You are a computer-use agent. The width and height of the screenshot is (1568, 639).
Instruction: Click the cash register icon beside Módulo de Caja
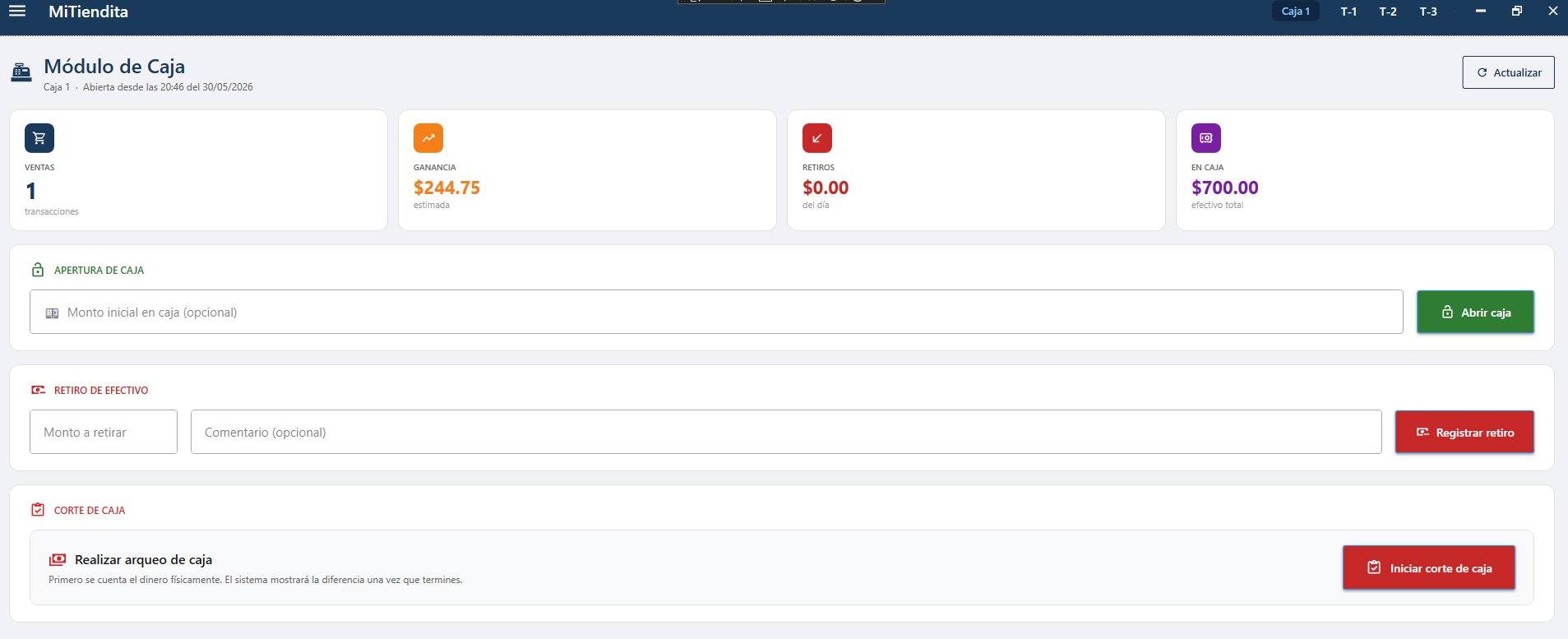tap(21, 72)
